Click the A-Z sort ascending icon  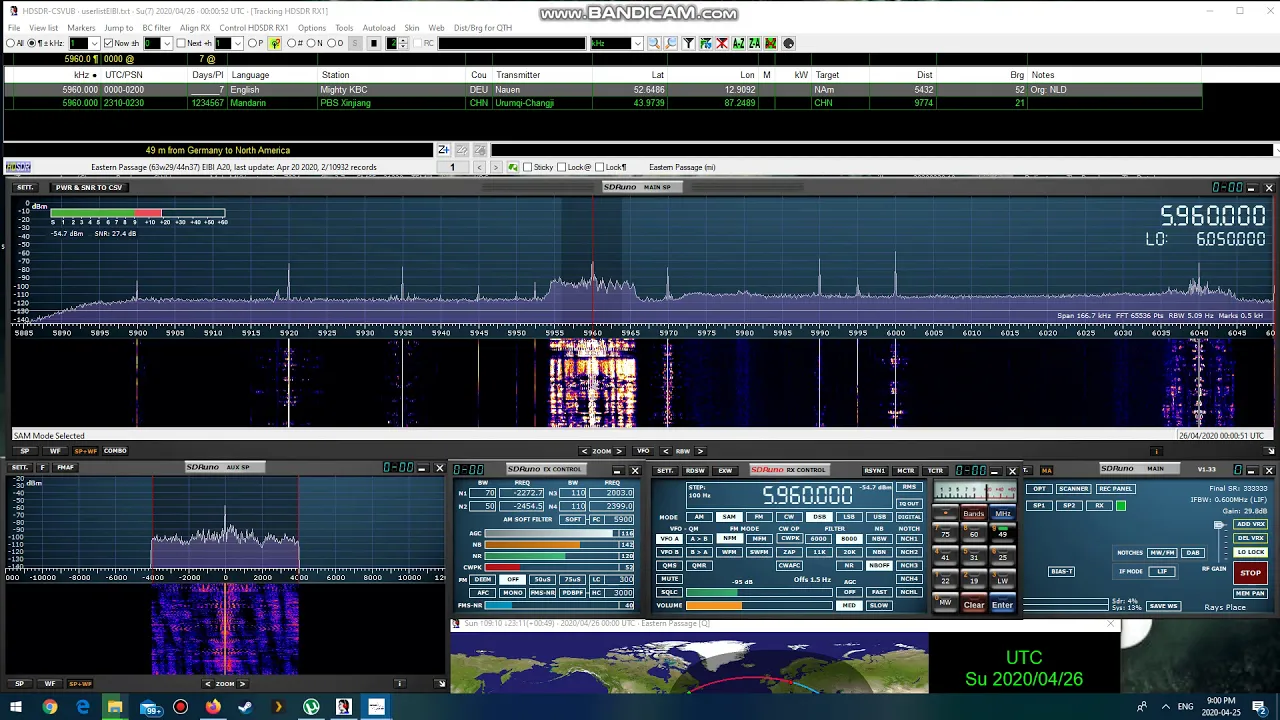(739, 44)
